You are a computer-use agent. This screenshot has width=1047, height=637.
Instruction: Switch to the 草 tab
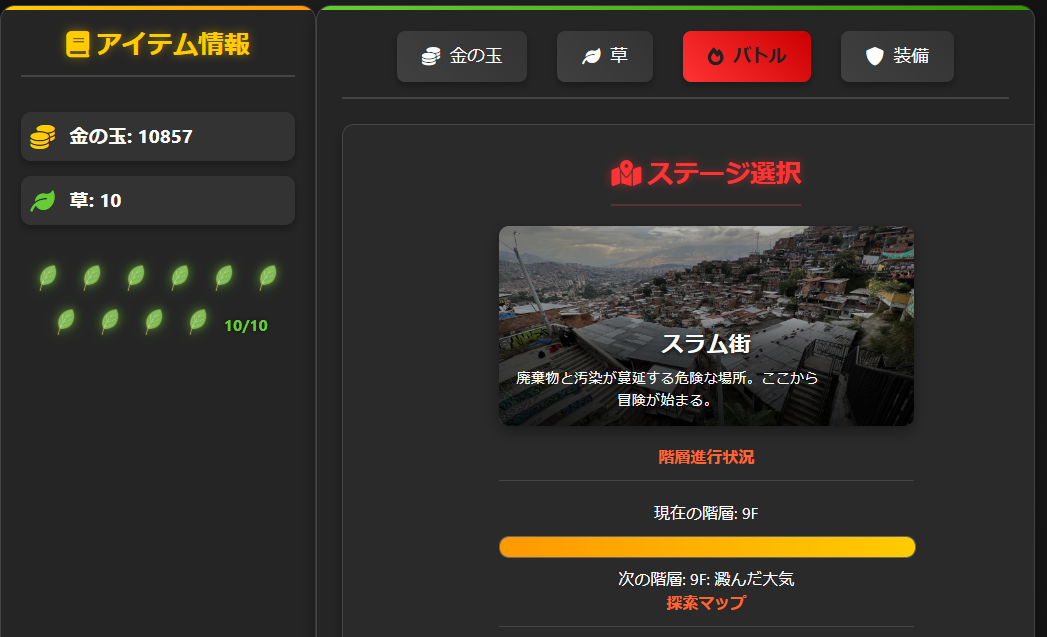click(604, 57)
